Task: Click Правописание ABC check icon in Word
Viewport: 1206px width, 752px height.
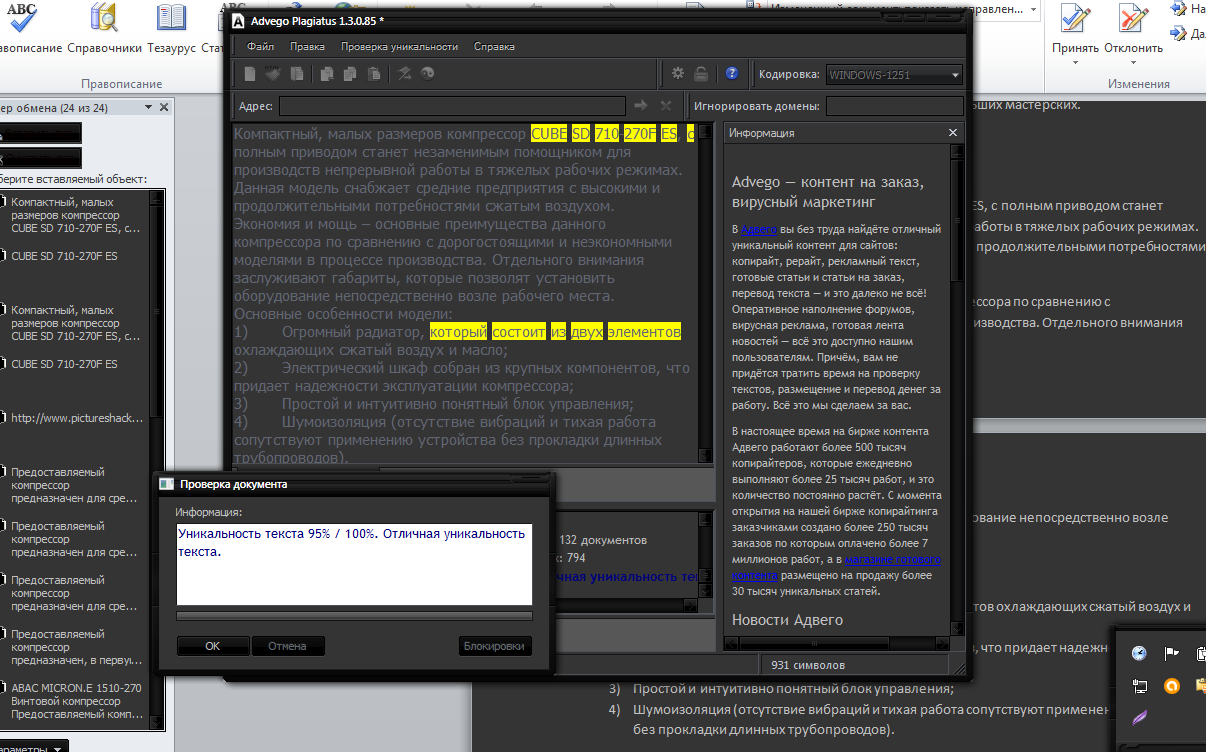Action: 22,17
